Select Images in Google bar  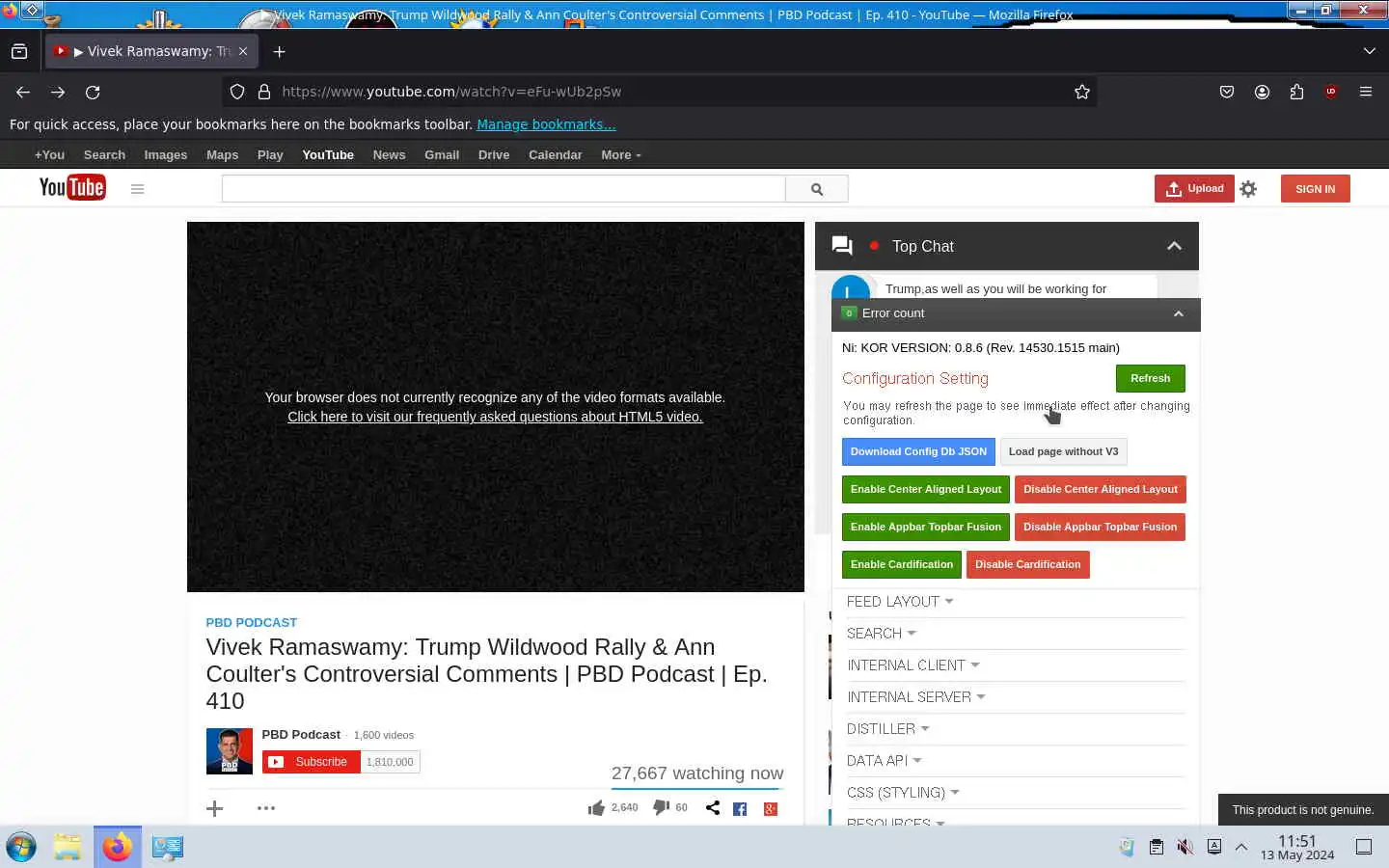166,155
